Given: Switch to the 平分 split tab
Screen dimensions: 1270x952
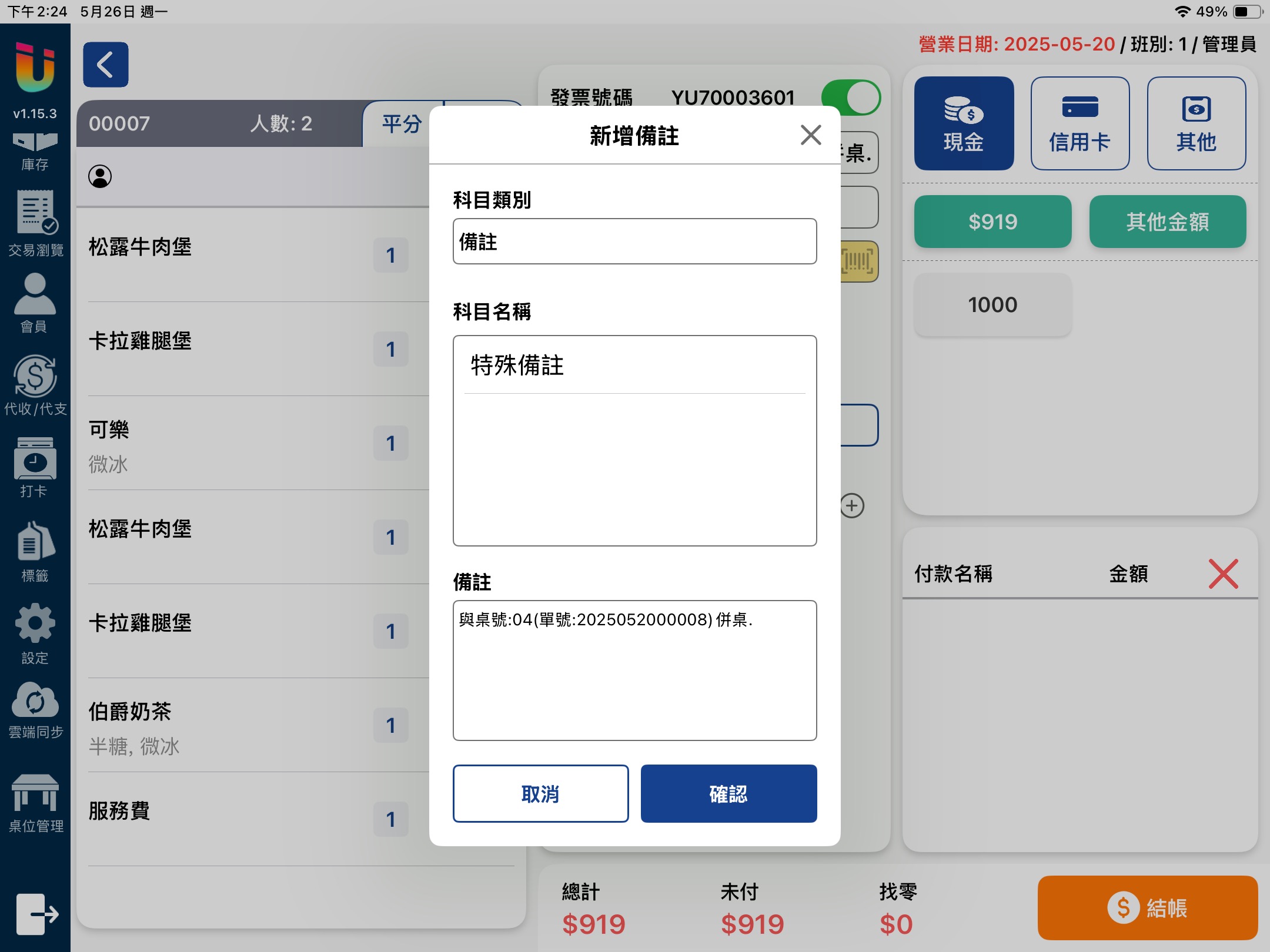Looking at the screenshot, I should point(402,124).
